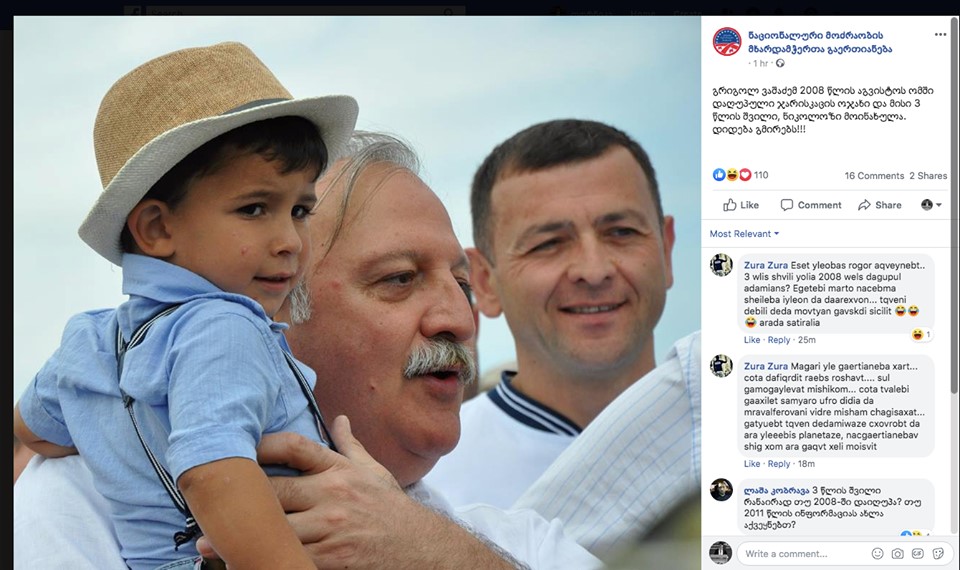Click the page's round profile logo
Viewport: 960px width, 570px height.
pyautogui.click(x=727, y=42)
